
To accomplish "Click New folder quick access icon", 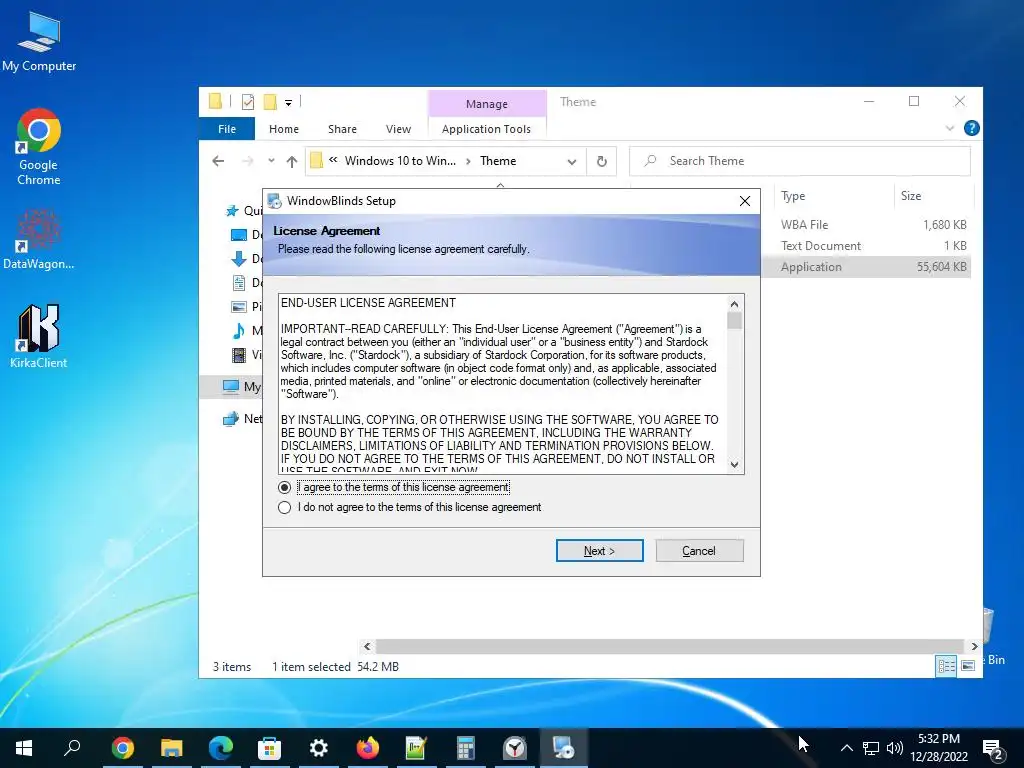I will [270, 101].
